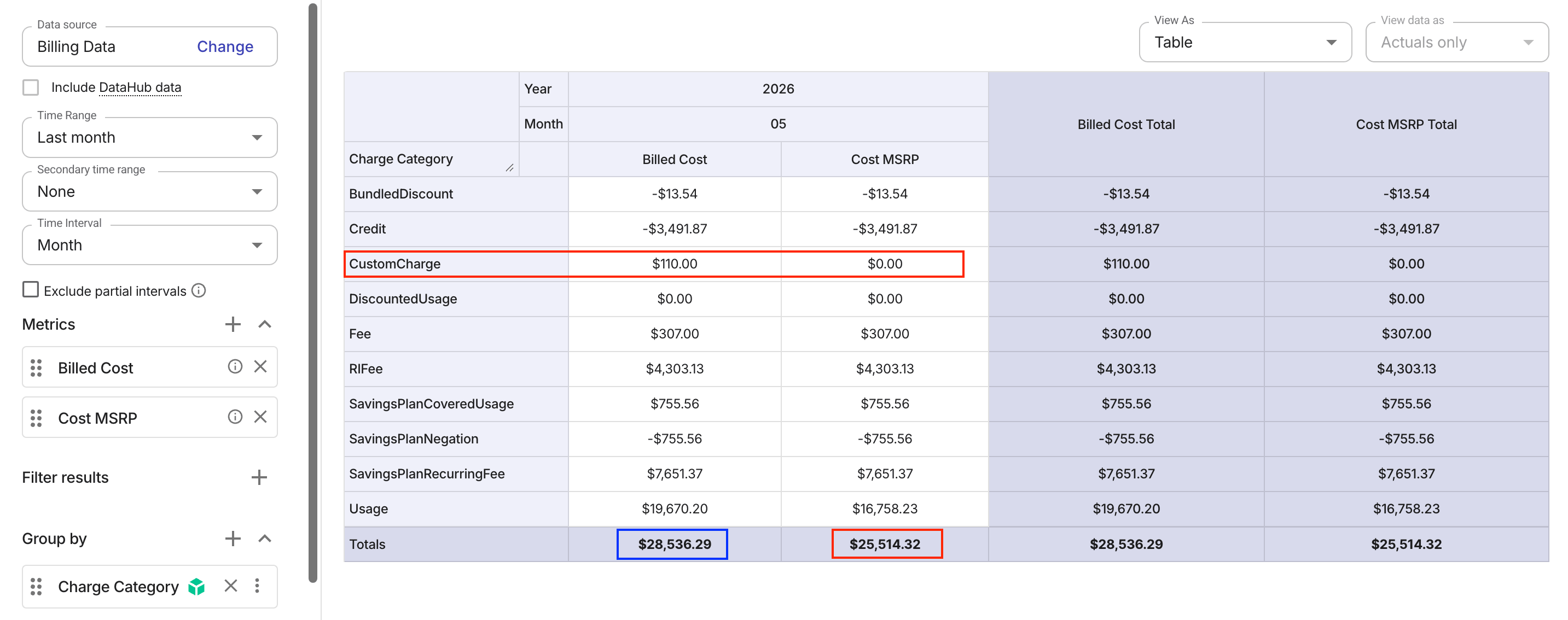Enable the Include DataHub data checkbox
The width and height of the screenshot is (1568, 620).
click(x=31, y=87)
